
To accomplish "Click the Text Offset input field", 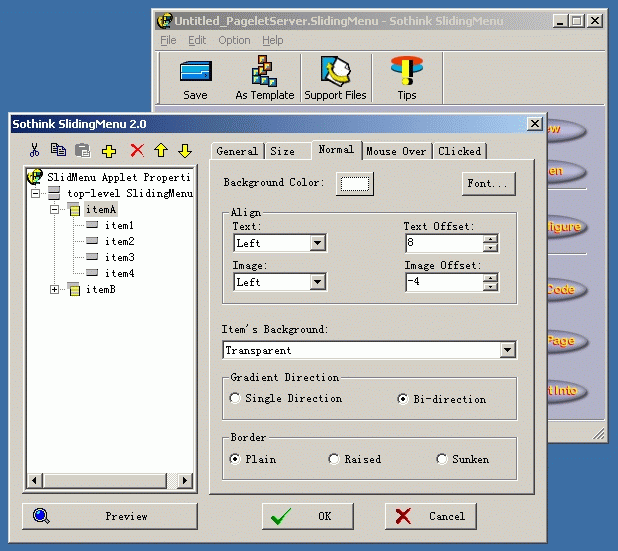I will click(x=444, y=243).
